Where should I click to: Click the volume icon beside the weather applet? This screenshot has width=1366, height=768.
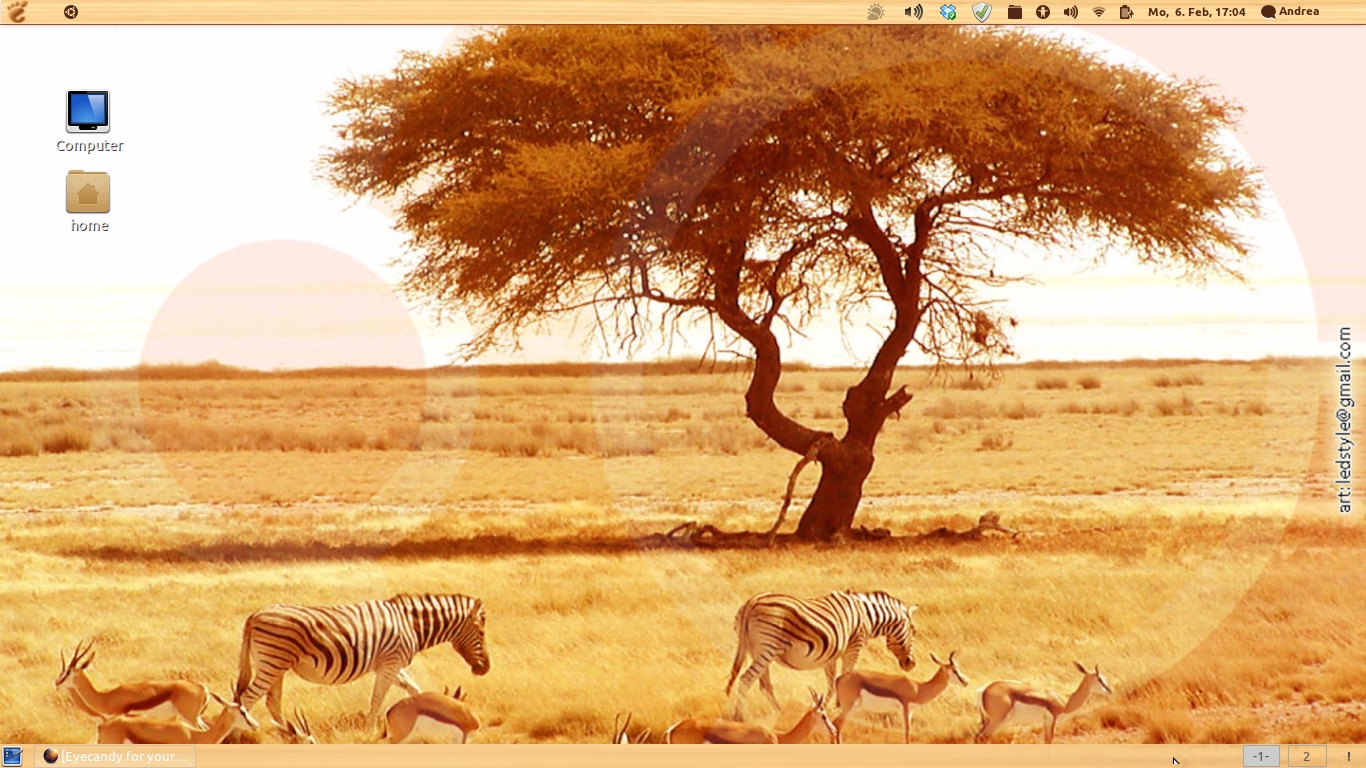913,12
